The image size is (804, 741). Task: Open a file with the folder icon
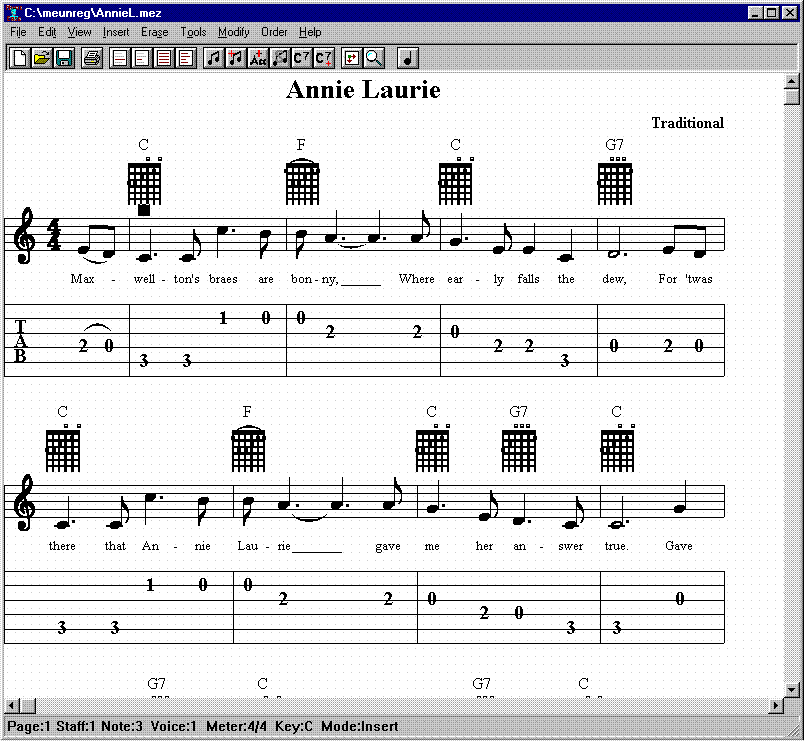click(x=41, y=58)
